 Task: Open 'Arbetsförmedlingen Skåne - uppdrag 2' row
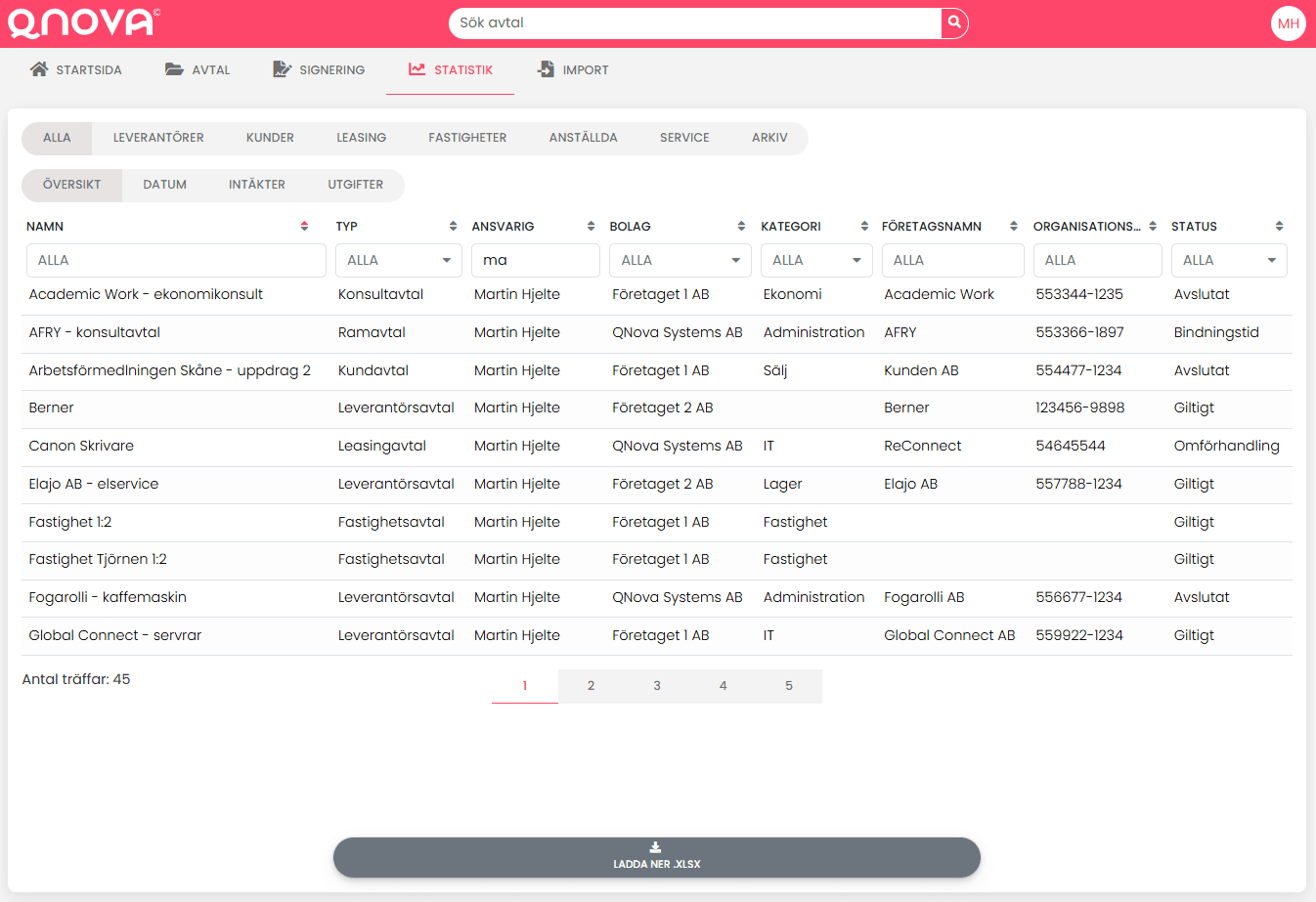(x=657, y=371)
